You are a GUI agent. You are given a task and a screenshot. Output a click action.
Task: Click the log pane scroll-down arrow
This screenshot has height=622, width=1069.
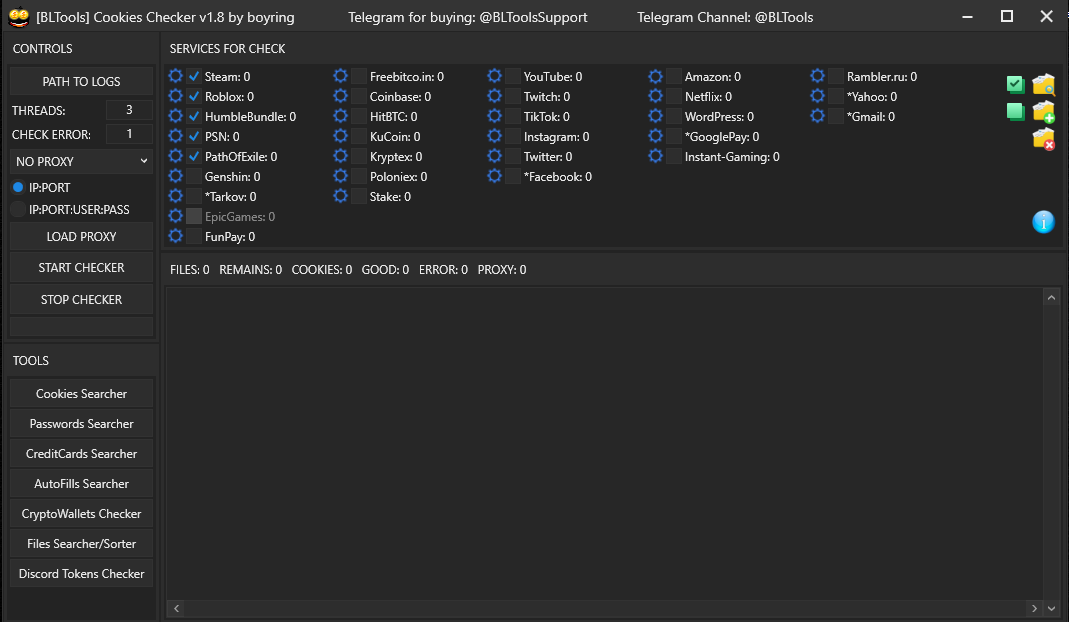(x=1051, y=608)
